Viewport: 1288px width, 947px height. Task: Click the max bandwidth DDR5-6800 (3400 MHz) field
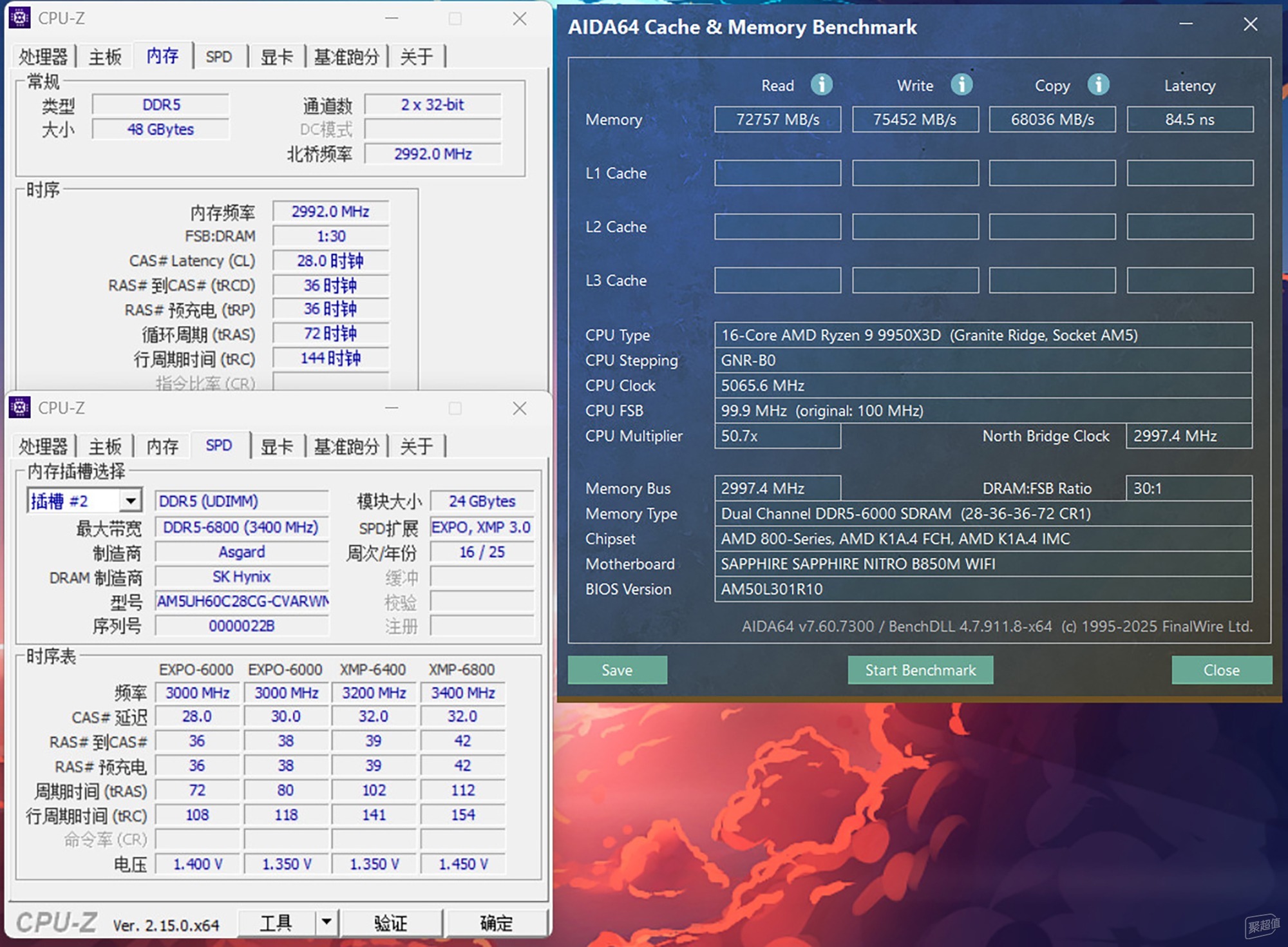[241, 527]
